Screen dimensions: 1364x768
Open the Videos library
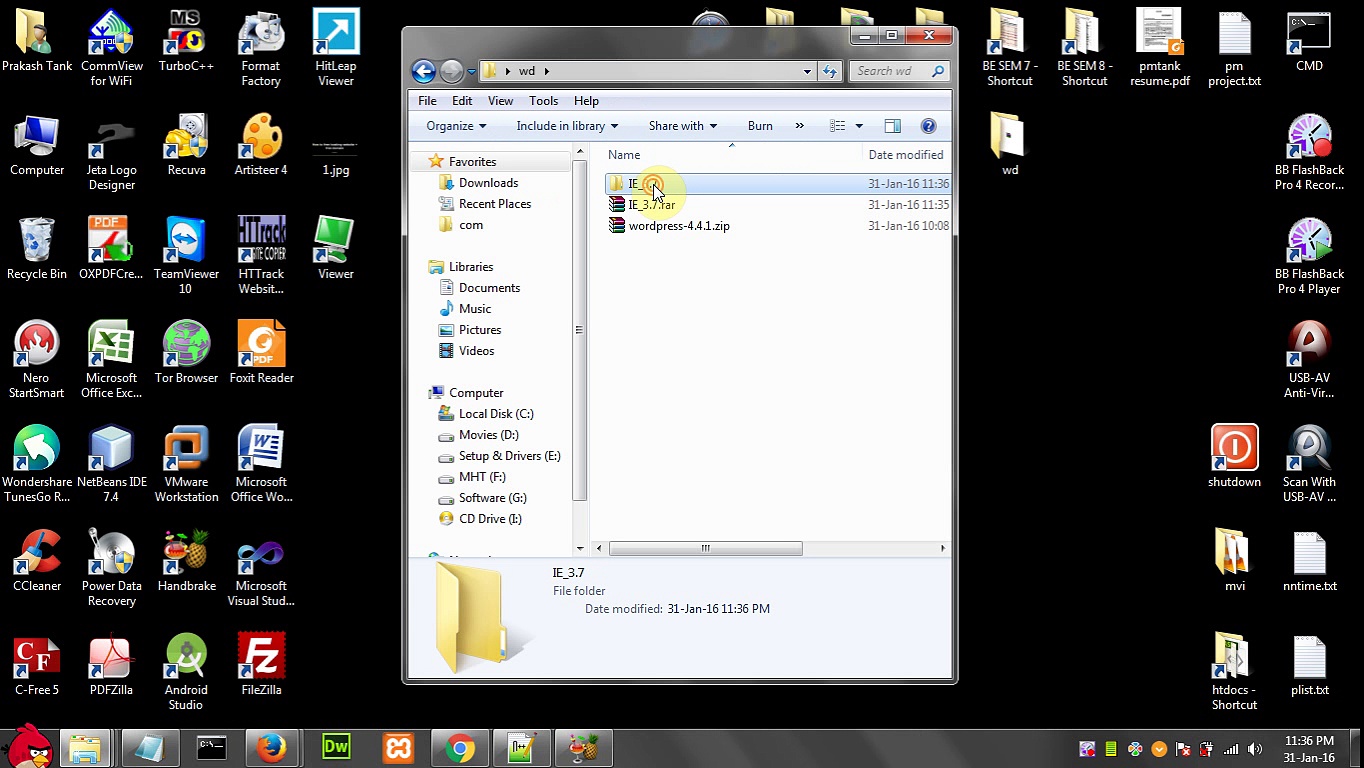pyautogui.click(x=476, y=351)
